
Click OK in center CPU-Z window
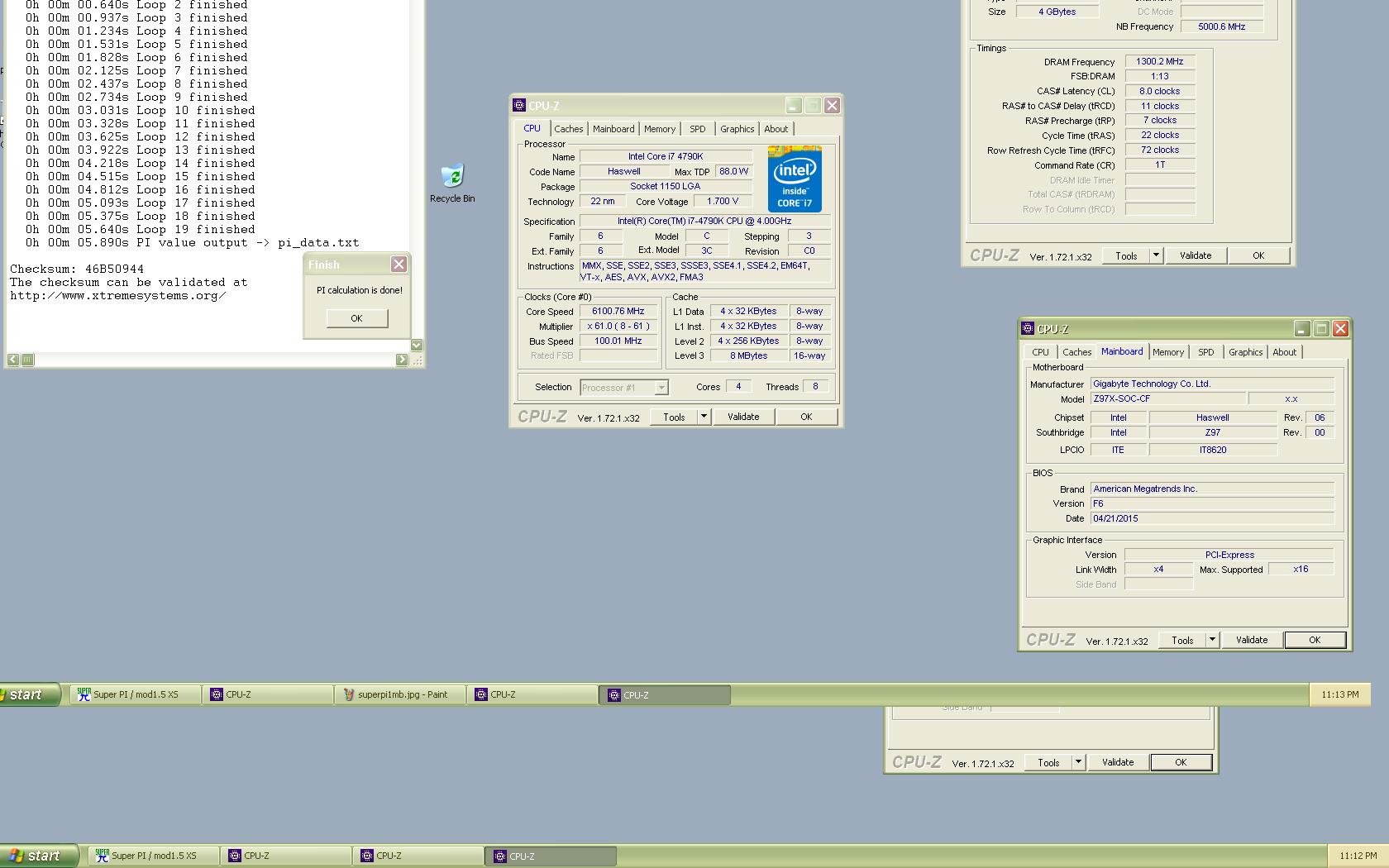(806, 417)
